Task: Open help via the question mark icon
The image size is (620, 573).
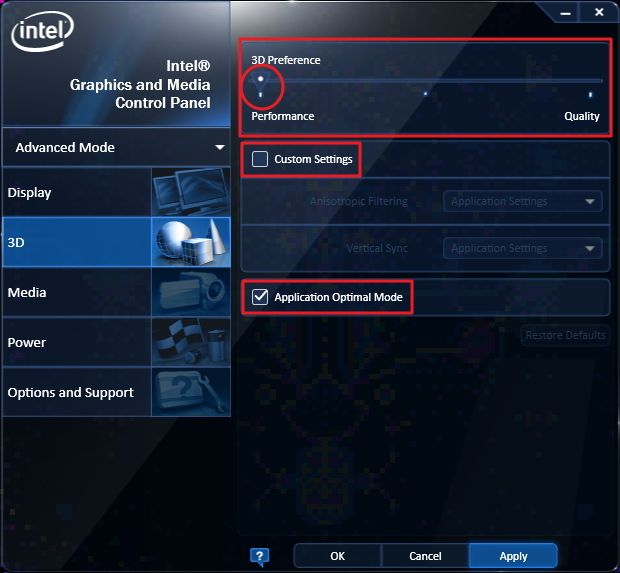Action: point(259,556)
